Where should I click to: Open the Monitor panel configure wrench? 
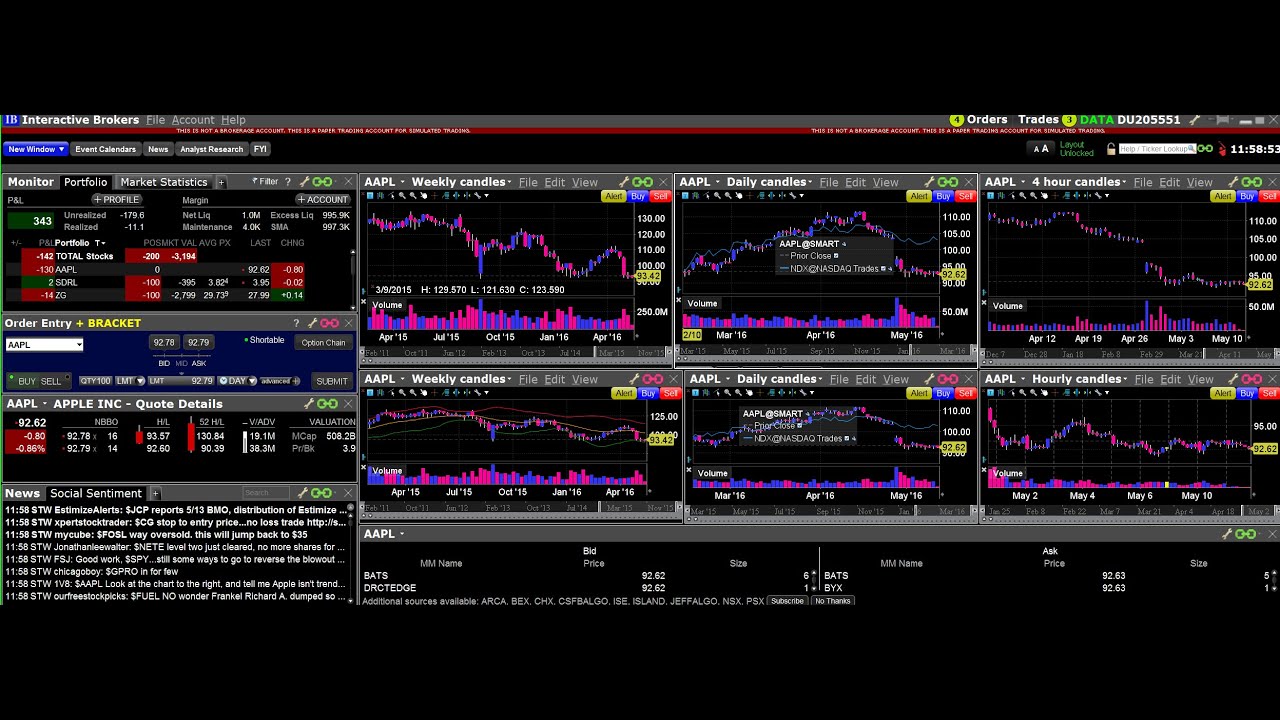(303, 182)
